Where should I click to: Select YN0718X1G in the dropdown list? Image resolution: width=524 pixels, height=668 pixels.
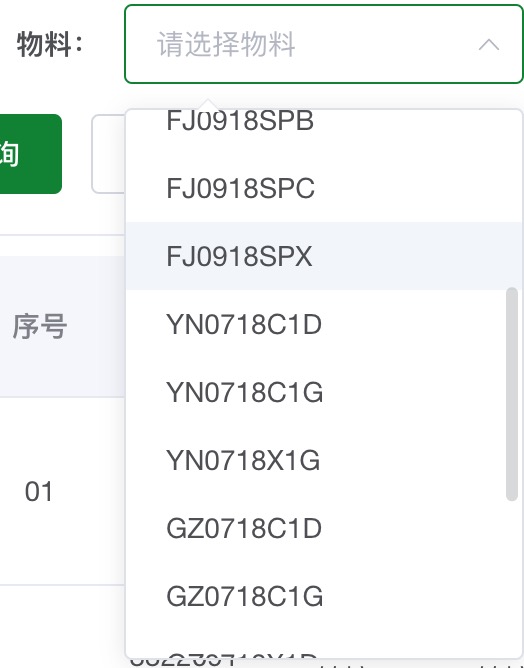tap(324, 461)
